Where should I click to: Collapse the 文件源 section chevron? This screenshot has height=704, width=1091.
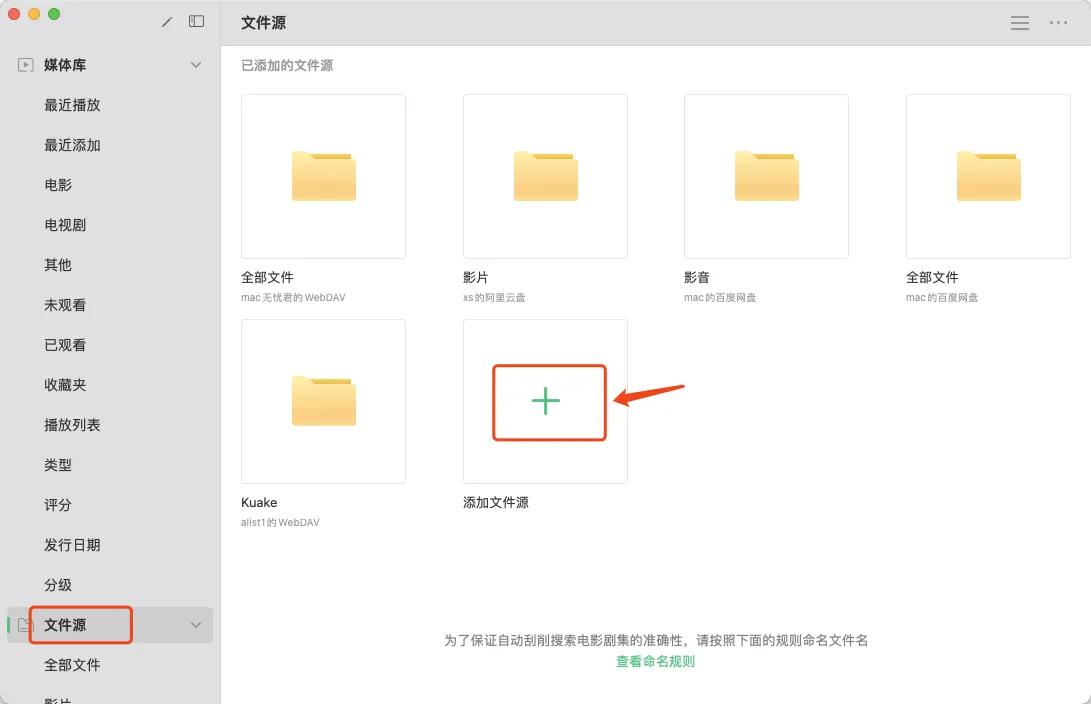pos(196,625)
